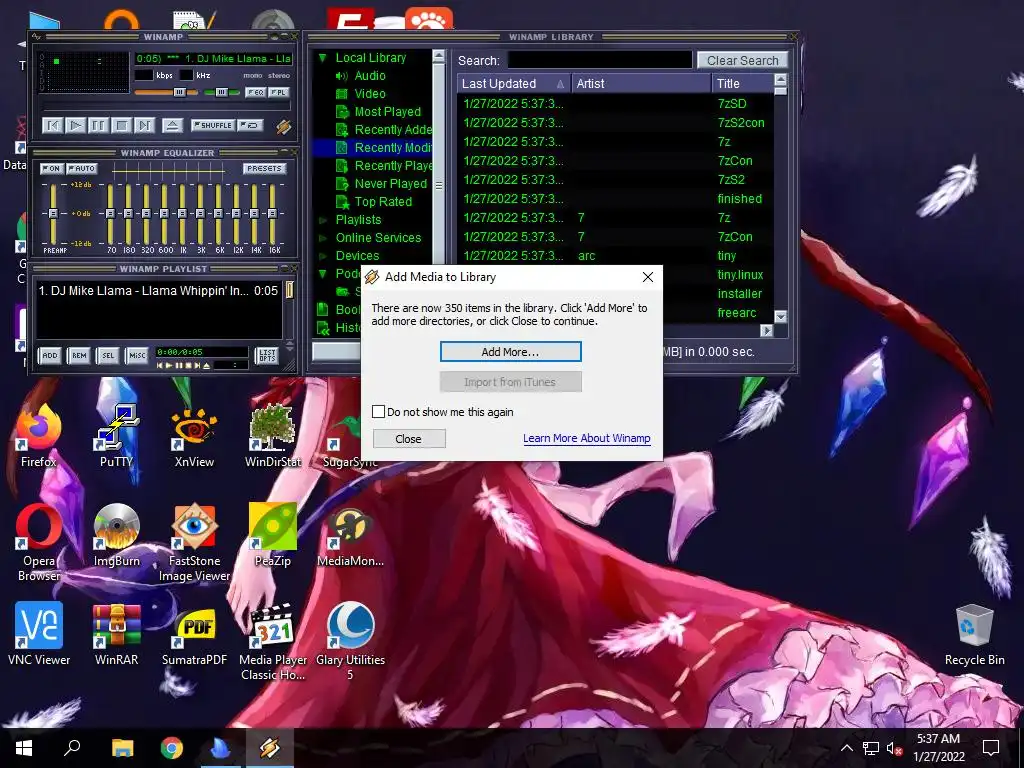Open the PeaZip desktop shortcut
Image resolution: width=1024 pixels, height=768 pixels.
click(272, 536)
